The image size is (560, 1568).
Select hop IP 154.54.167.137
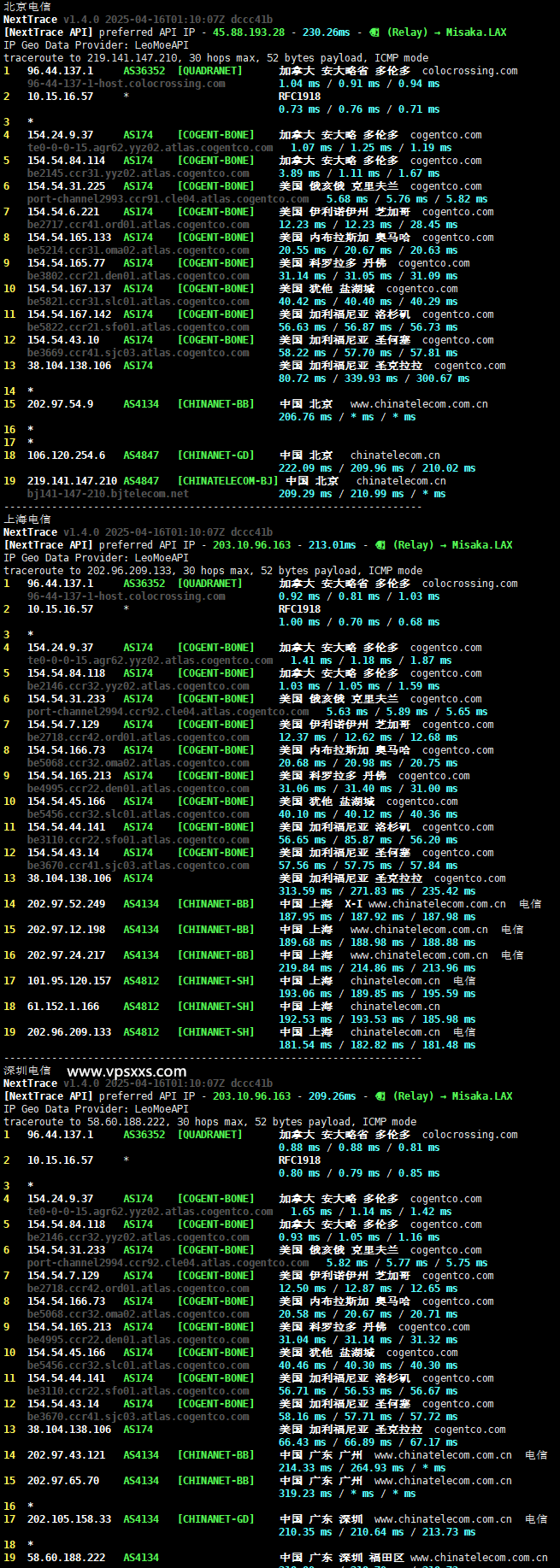pos(69,288)
